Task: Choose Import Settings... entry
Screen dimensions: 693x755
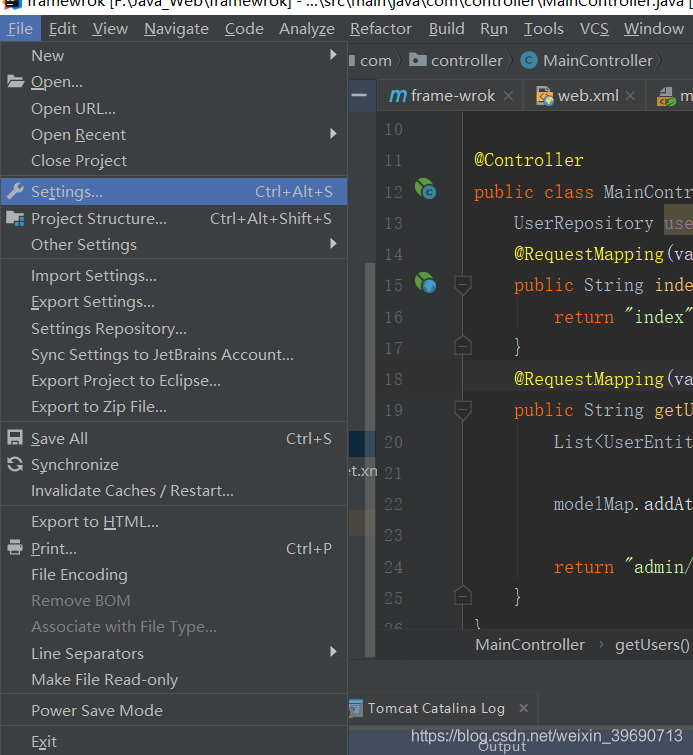Action: (174, 276)
